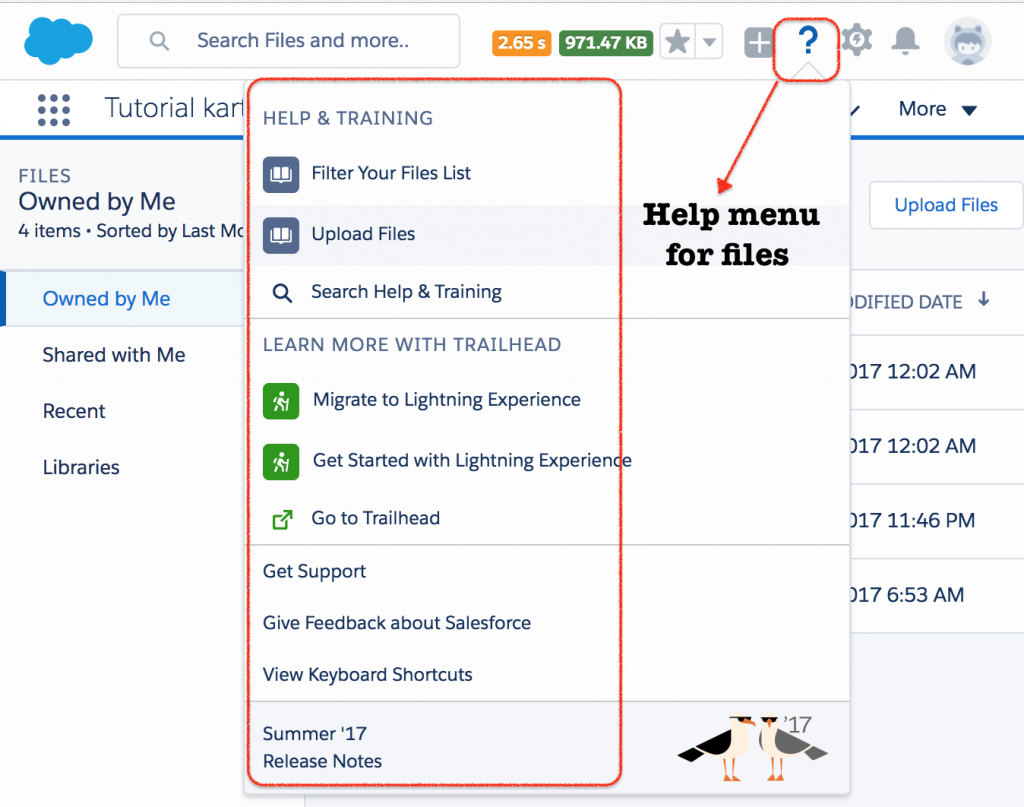Viewport: 1024px width, 807px height.
Task: Expand the favorites list dropdown arrow
Action: 708,42
